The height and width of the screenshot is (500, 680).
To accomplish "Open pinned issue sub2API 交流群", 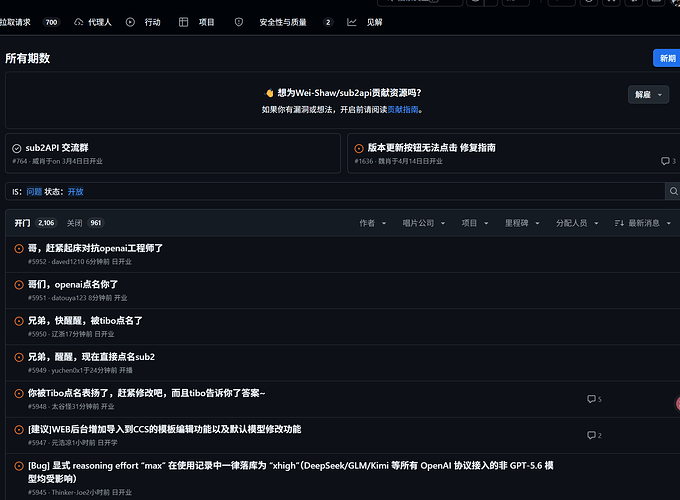I will 57,148.
